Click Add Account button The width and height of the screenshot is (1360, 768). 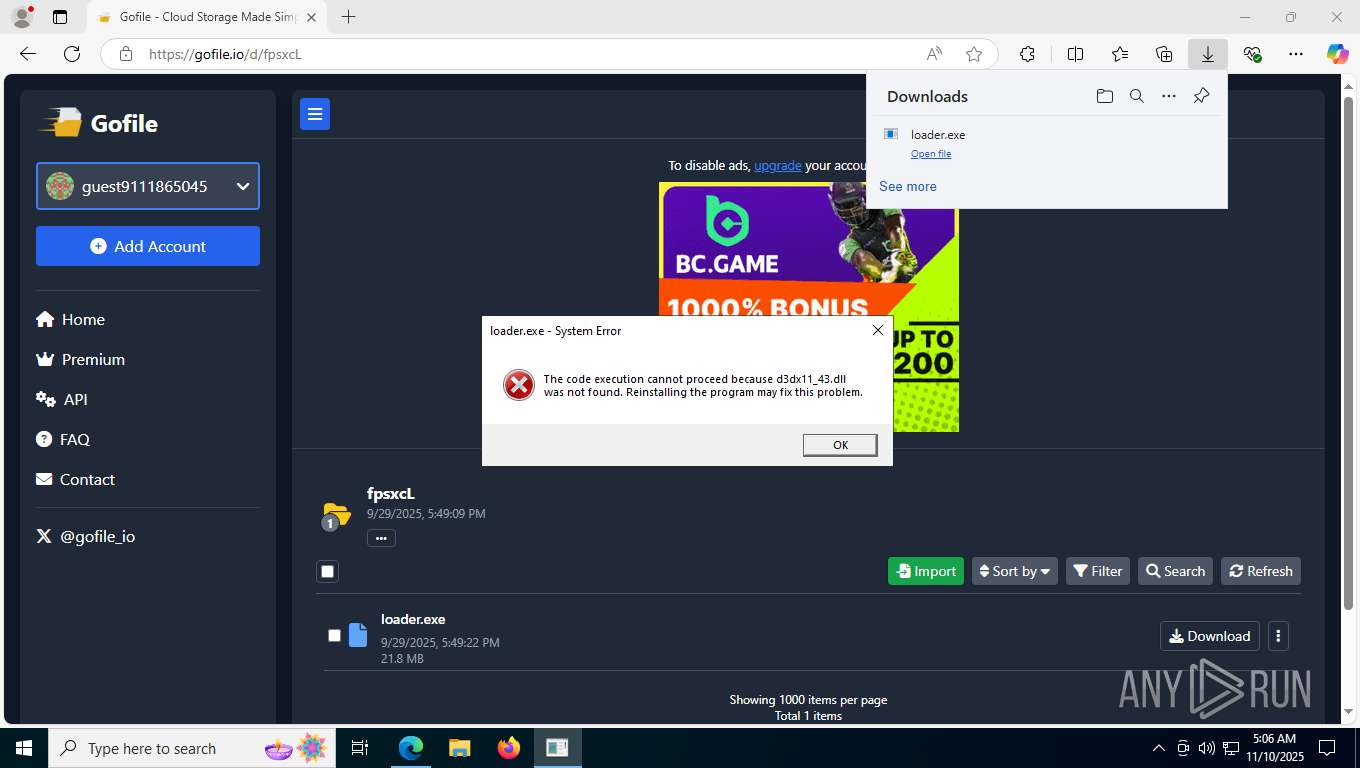[148, 246]
